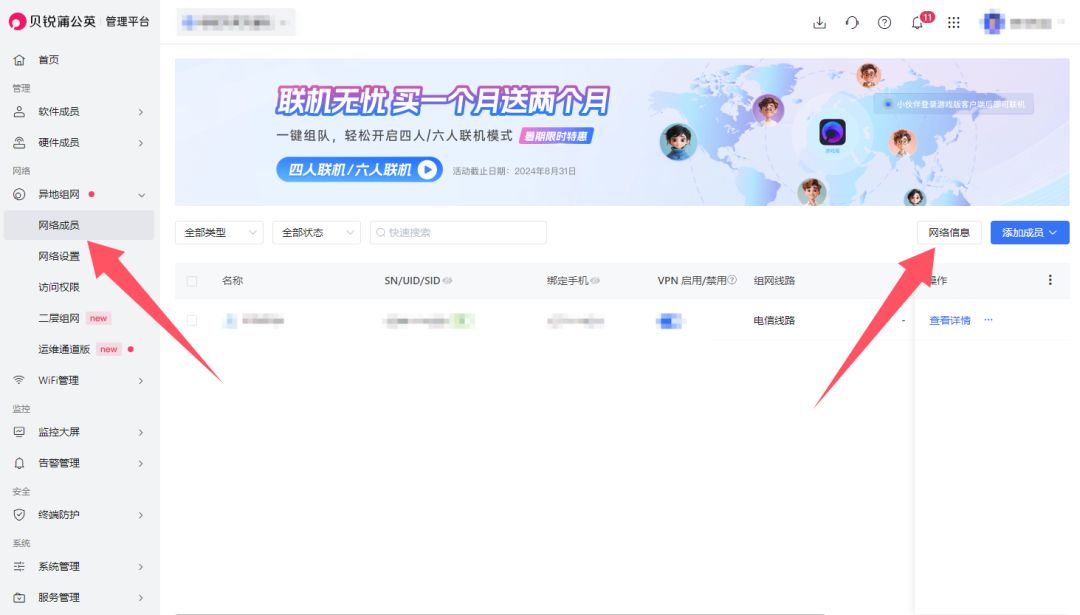The image size is (1080, 615).
Task: Click eye icon next to SN/UID/SID header
Action: tap(448, 280)
